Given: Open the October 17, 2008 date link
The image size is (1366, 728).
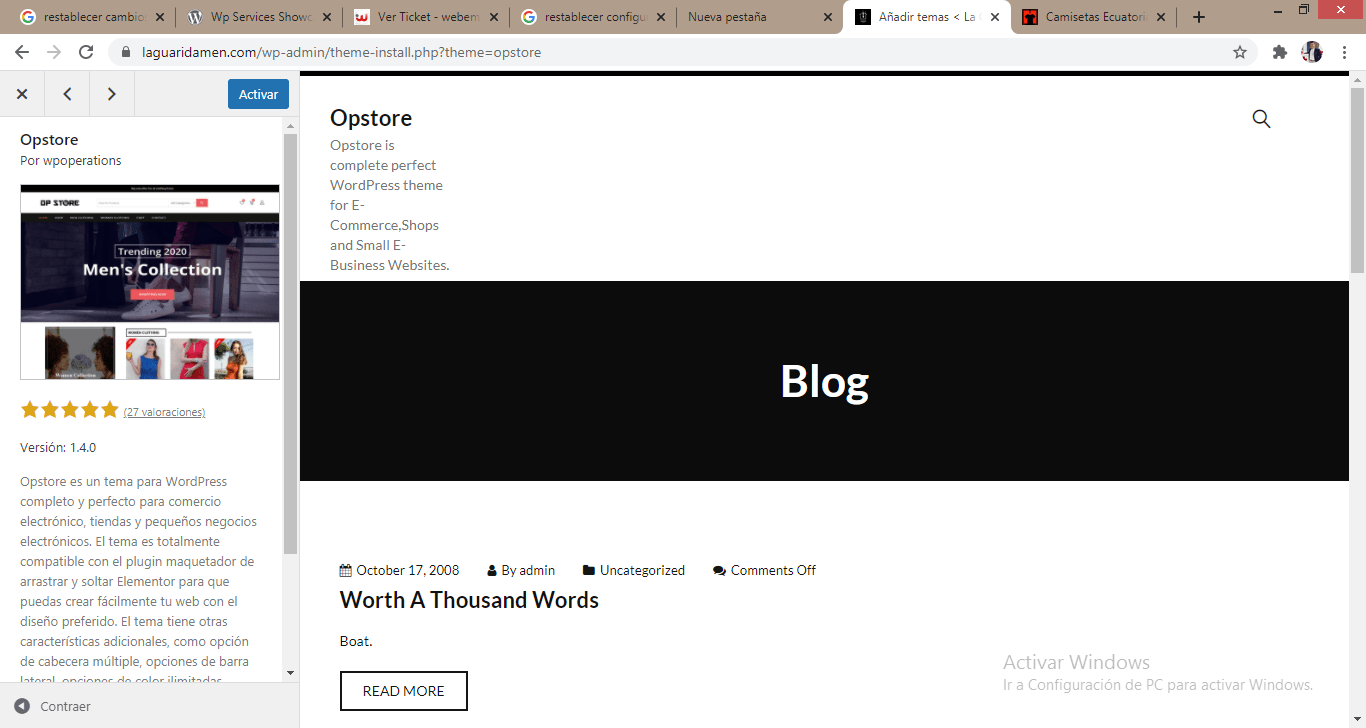Looking at the screenshot, I should pyautogui.click(x=407, y=570).
